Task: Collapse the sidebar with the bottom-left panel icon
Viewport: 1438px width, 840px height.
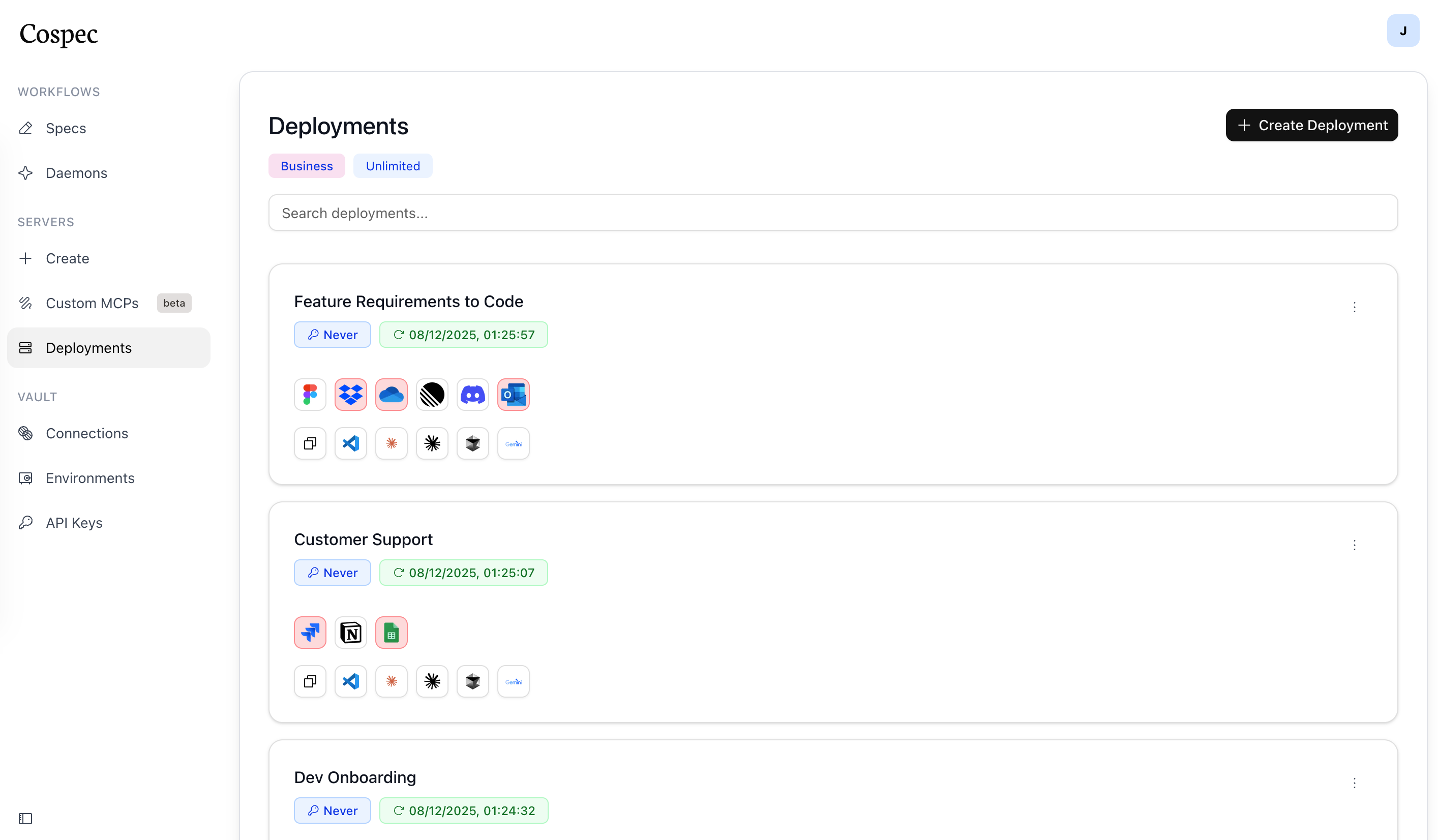Action: point(25,818)
